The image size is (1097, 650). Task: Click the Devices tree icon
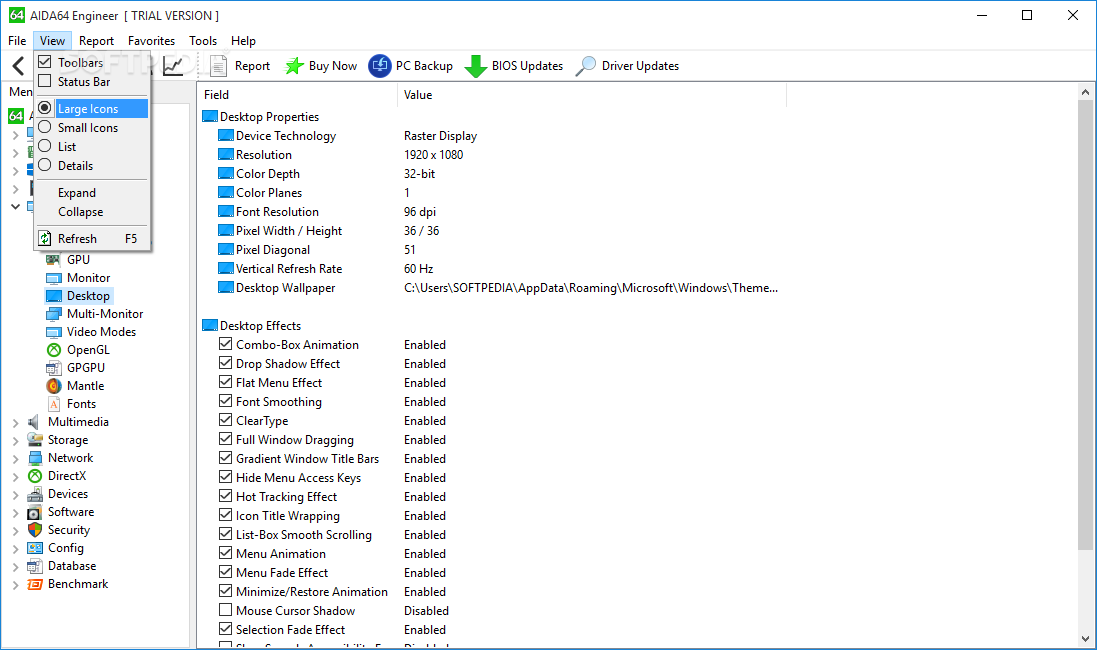35,494
